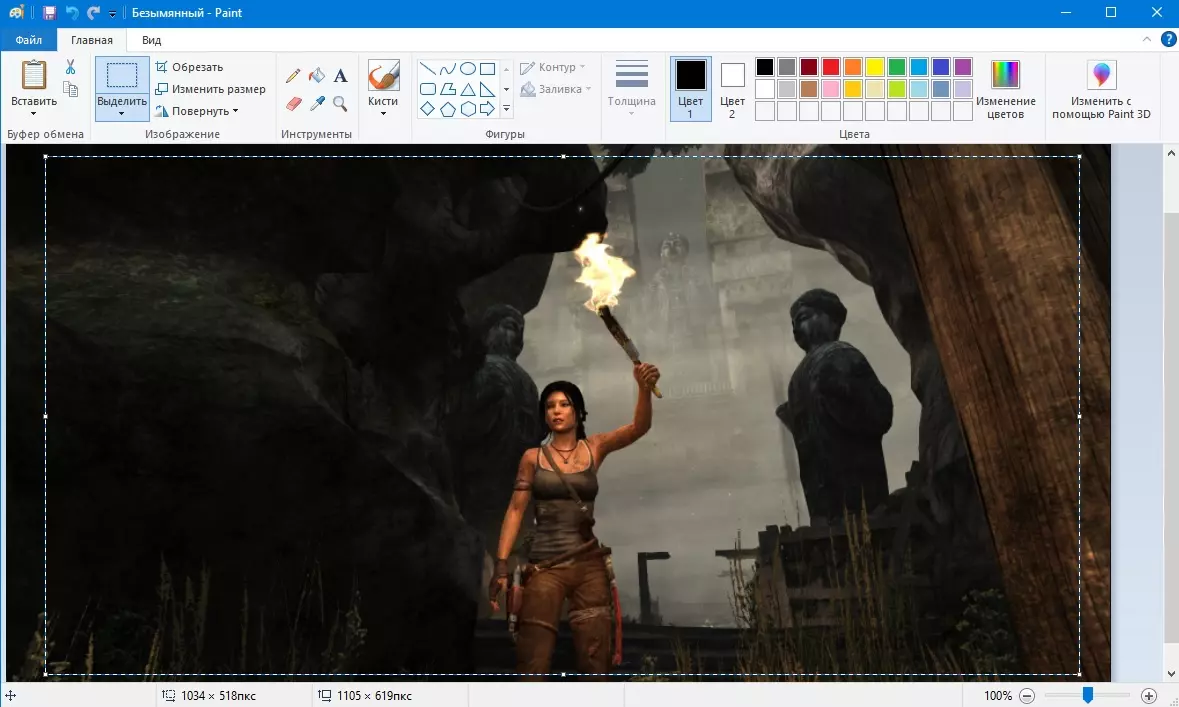This screenshot has width=1179, height=707.
Task: Select the Pencil tool
Action: tap(293, 76)
